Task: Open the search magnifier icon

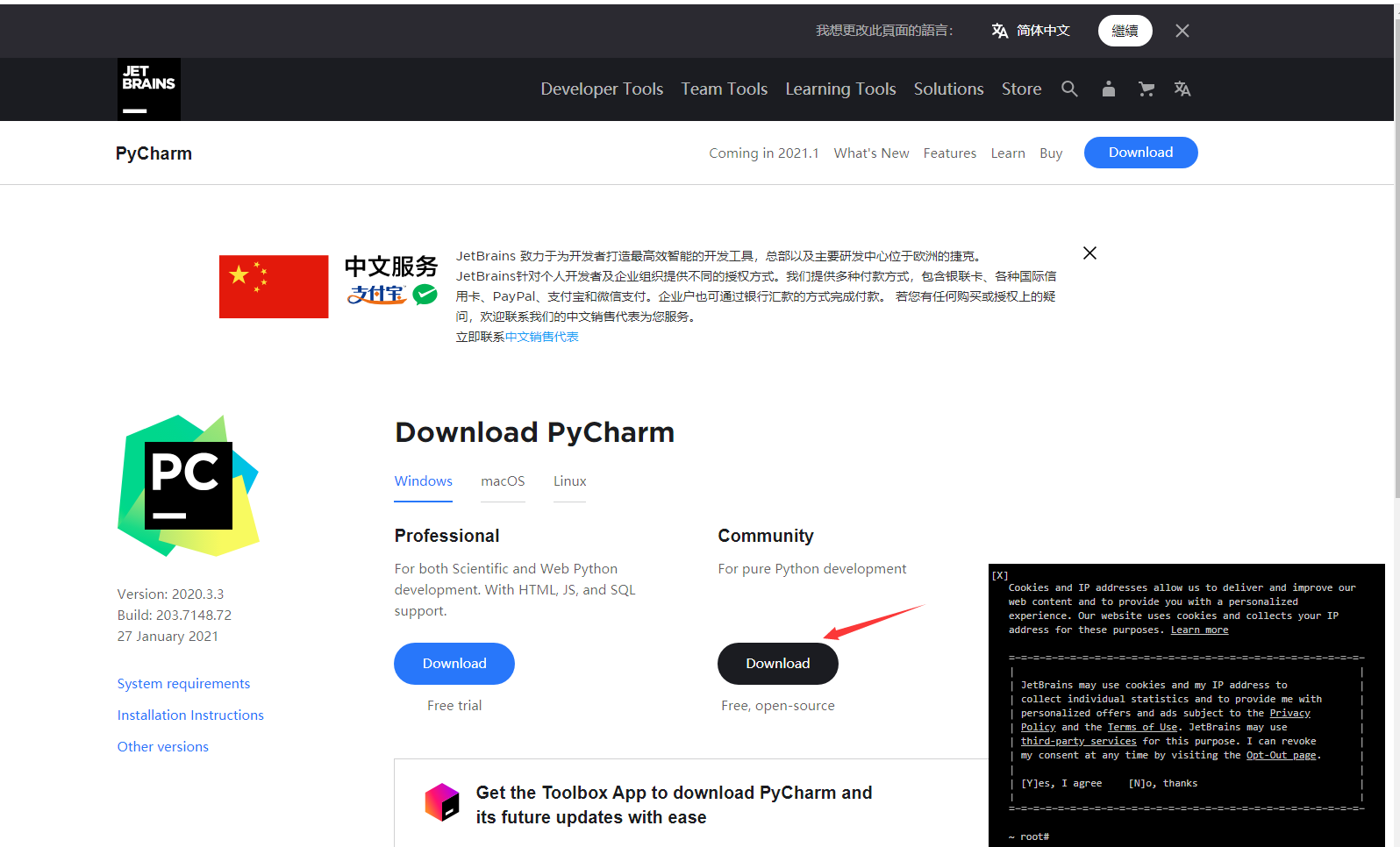Action: 1069,89
